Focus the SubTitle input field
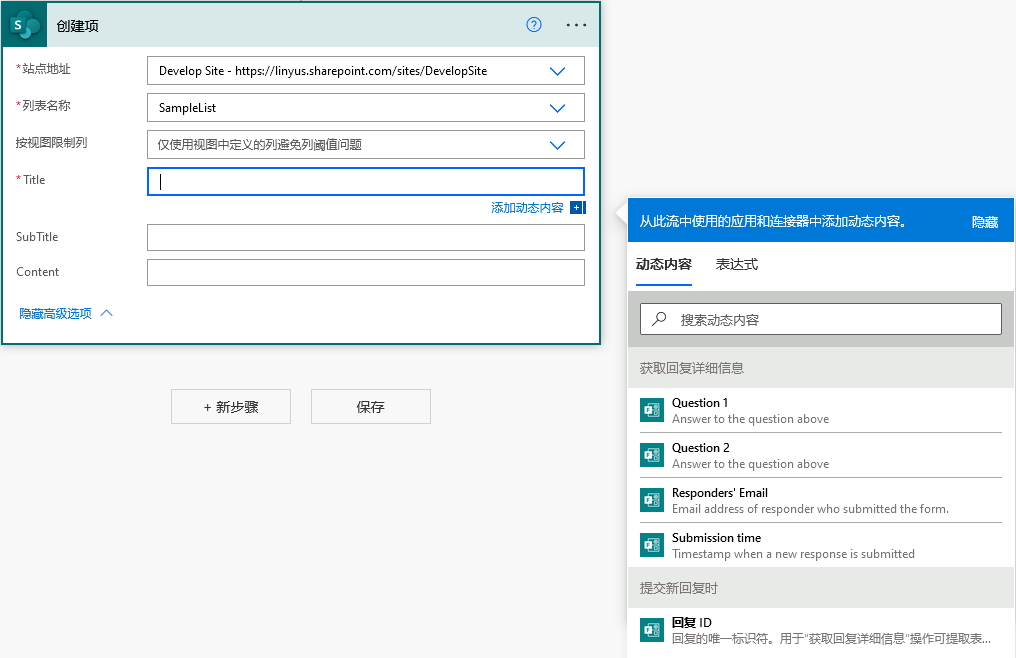1016x658 pixels. [365, 237]
